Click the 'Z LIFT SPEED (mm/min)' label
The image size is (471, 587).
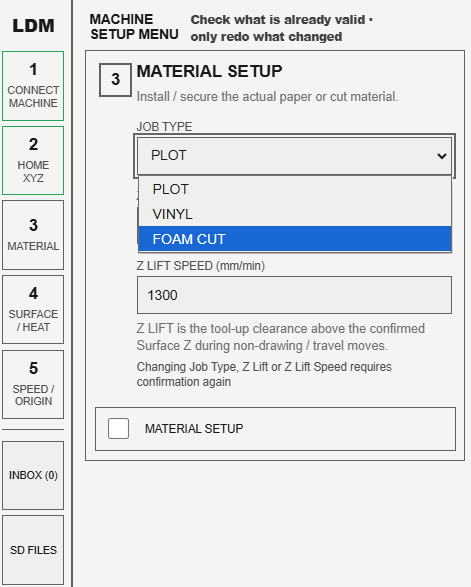201,266
